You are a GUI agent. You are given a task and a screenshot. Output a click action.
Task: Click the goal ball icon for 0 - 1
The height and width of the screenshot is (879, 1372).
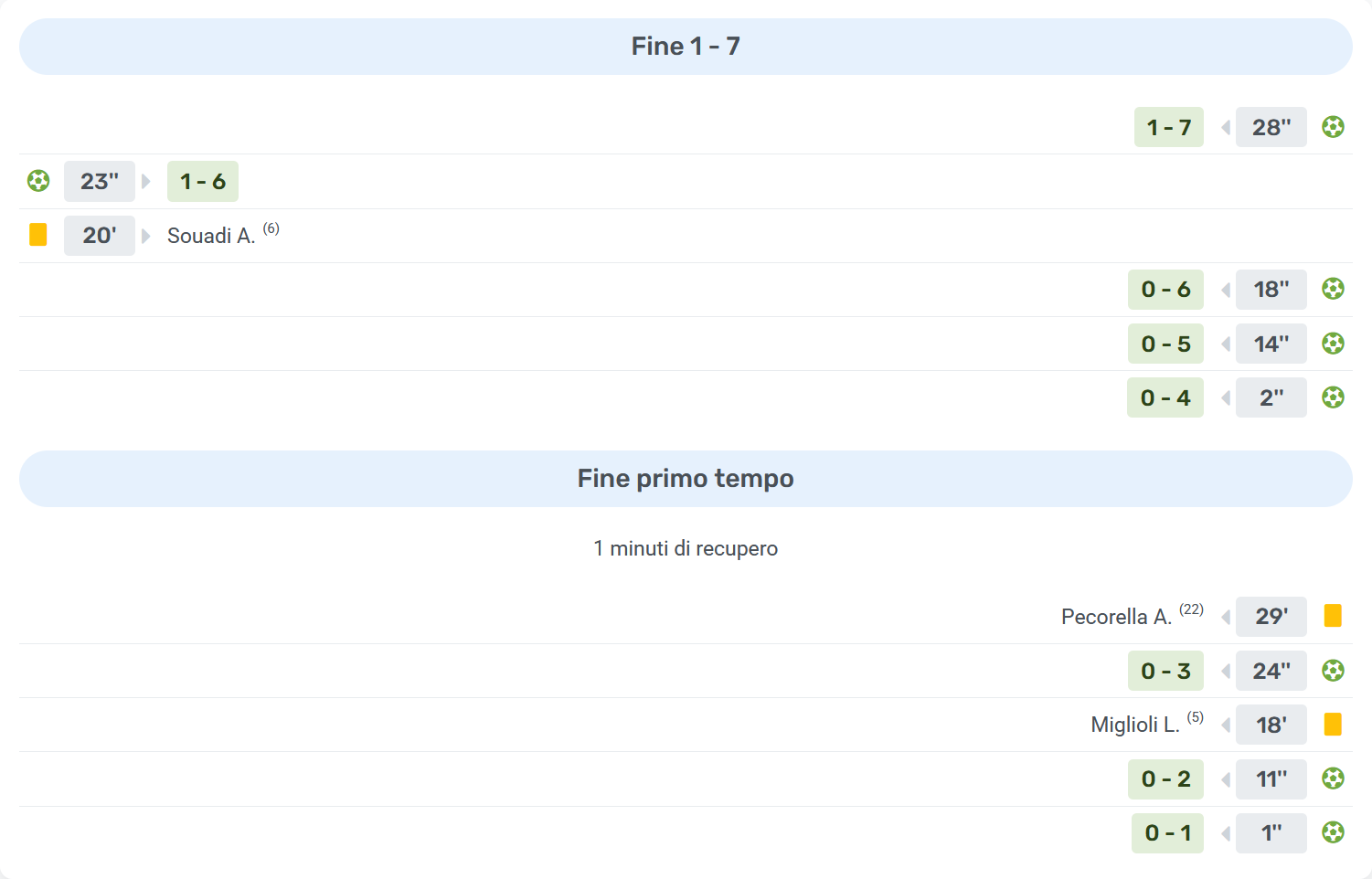click(1333, 832)
